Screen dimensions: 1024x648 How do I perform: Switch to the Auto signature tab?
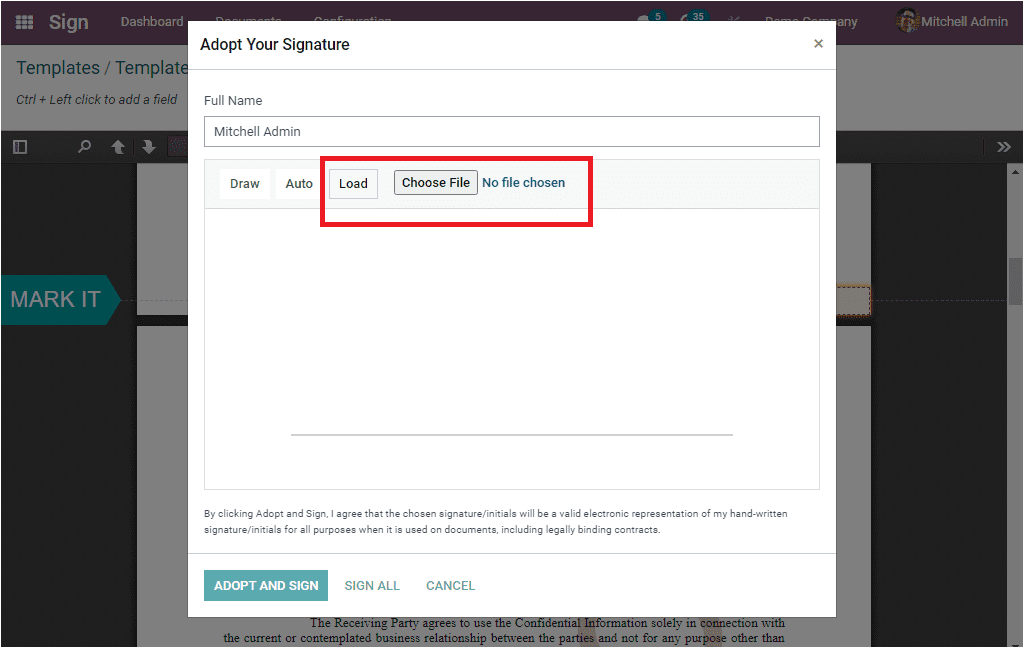click(x=299, y=184)
